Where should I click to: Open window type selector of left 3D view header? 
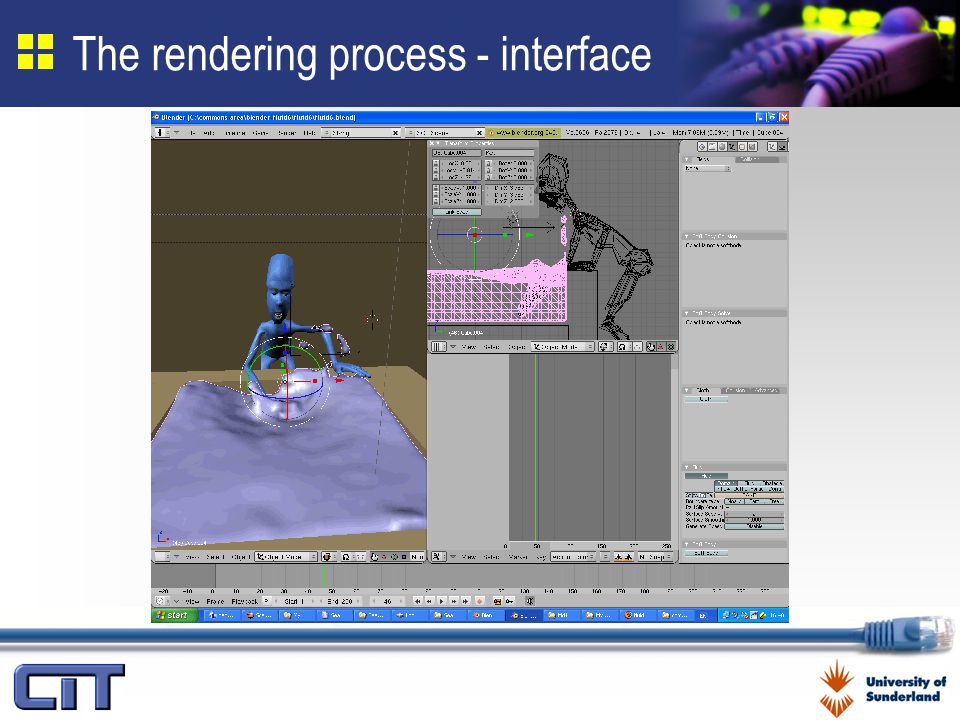coord(162,557)
